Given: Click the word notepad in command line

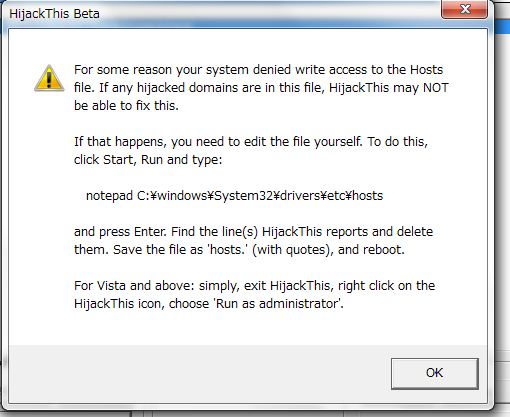Looking at the screenshot, I should [110, 196].
